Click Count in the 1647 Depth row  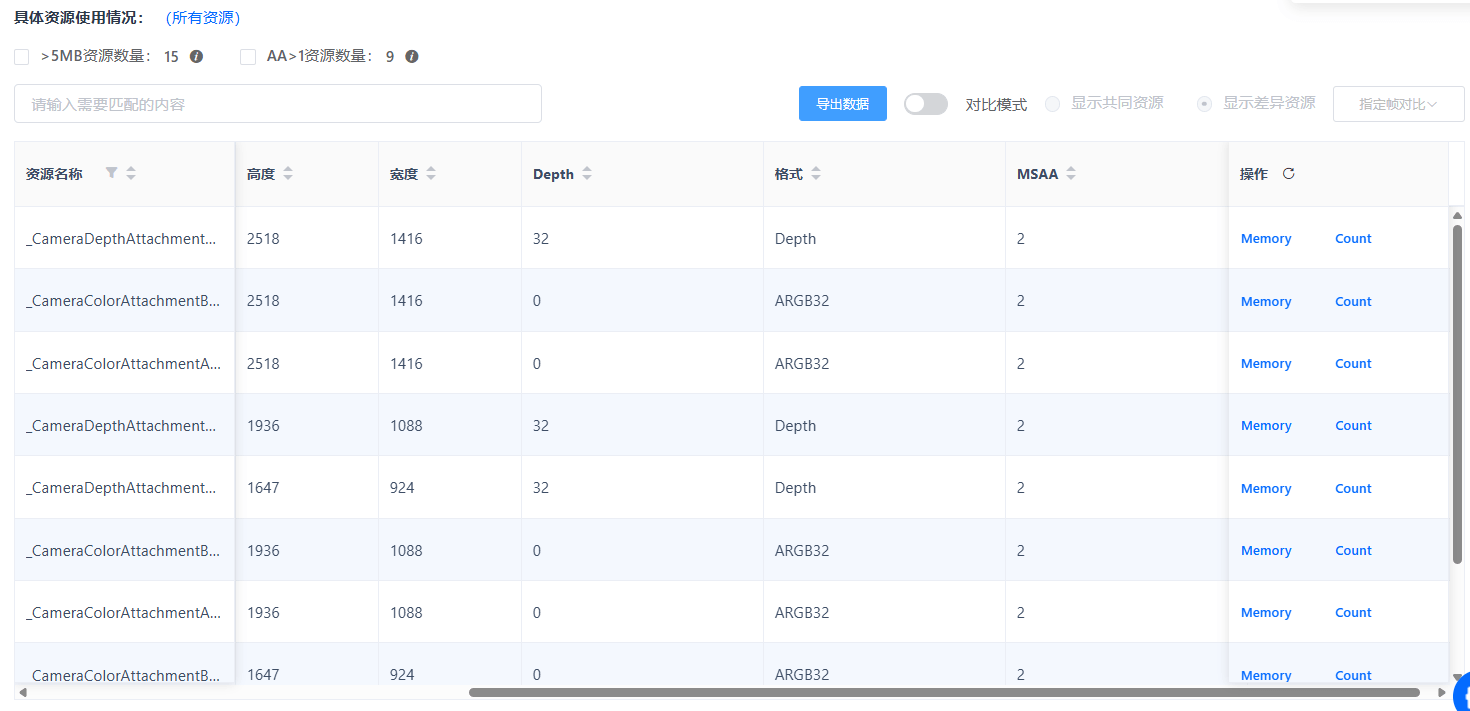1353,489
